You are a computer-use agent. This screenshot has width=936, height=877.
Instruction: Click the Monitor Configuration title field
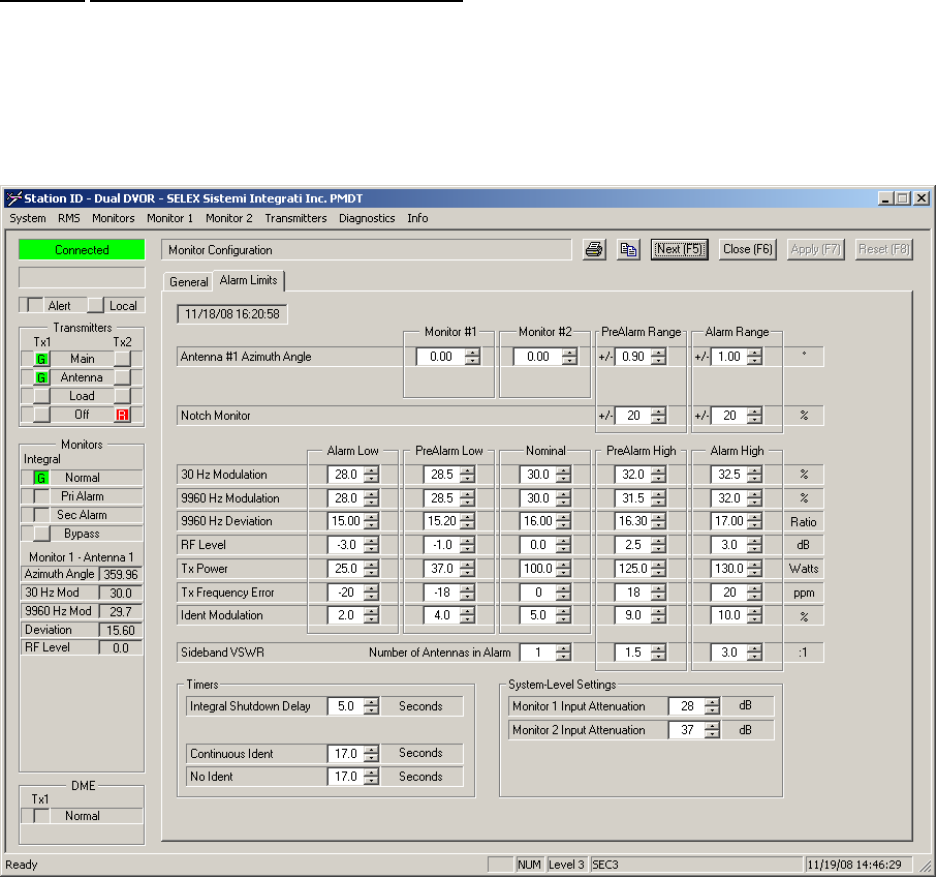366,250
